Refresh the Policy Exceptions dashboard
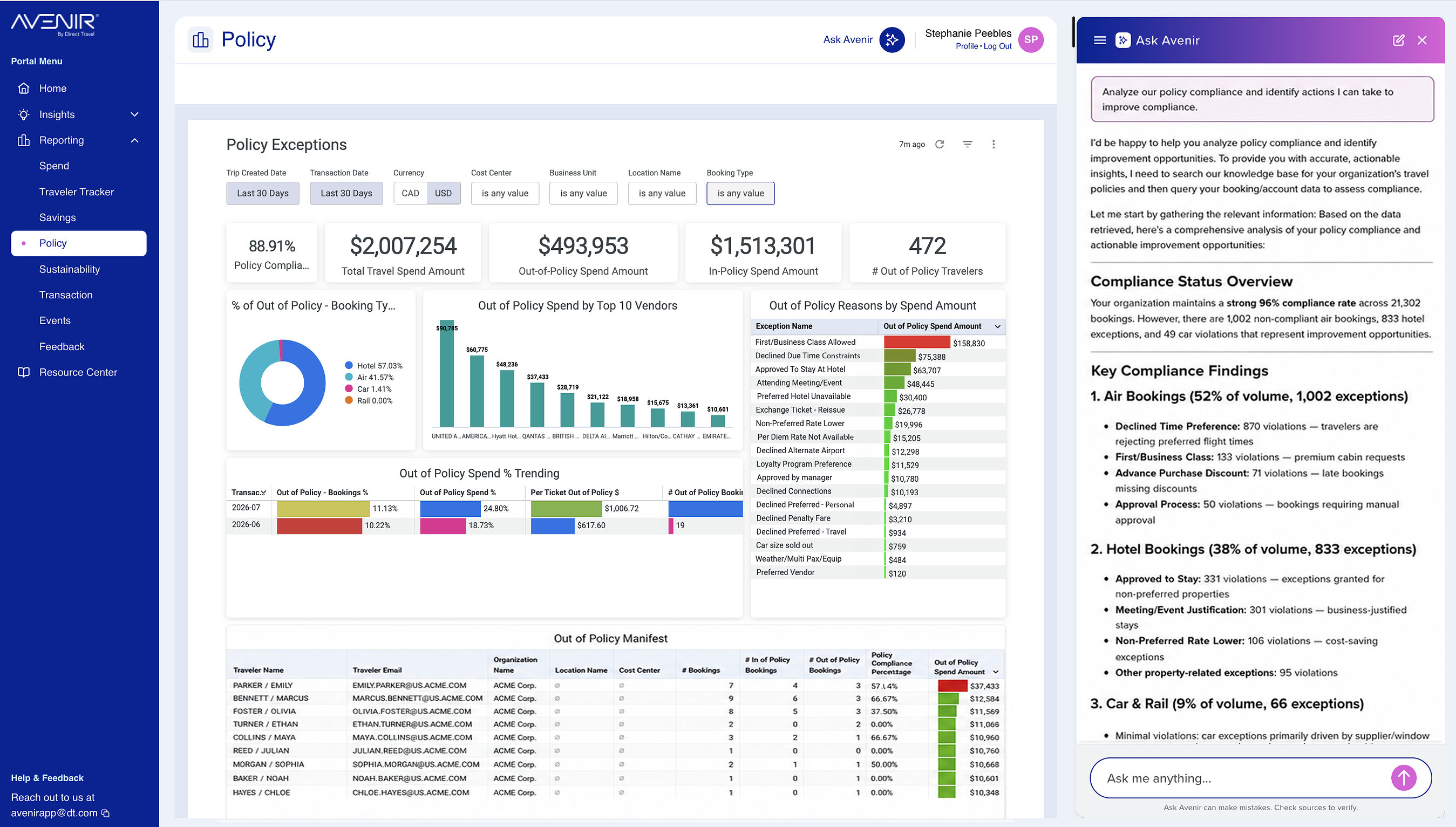Image resolution: width=1456 pixels, height=827 pixels. tap(940, 144)
